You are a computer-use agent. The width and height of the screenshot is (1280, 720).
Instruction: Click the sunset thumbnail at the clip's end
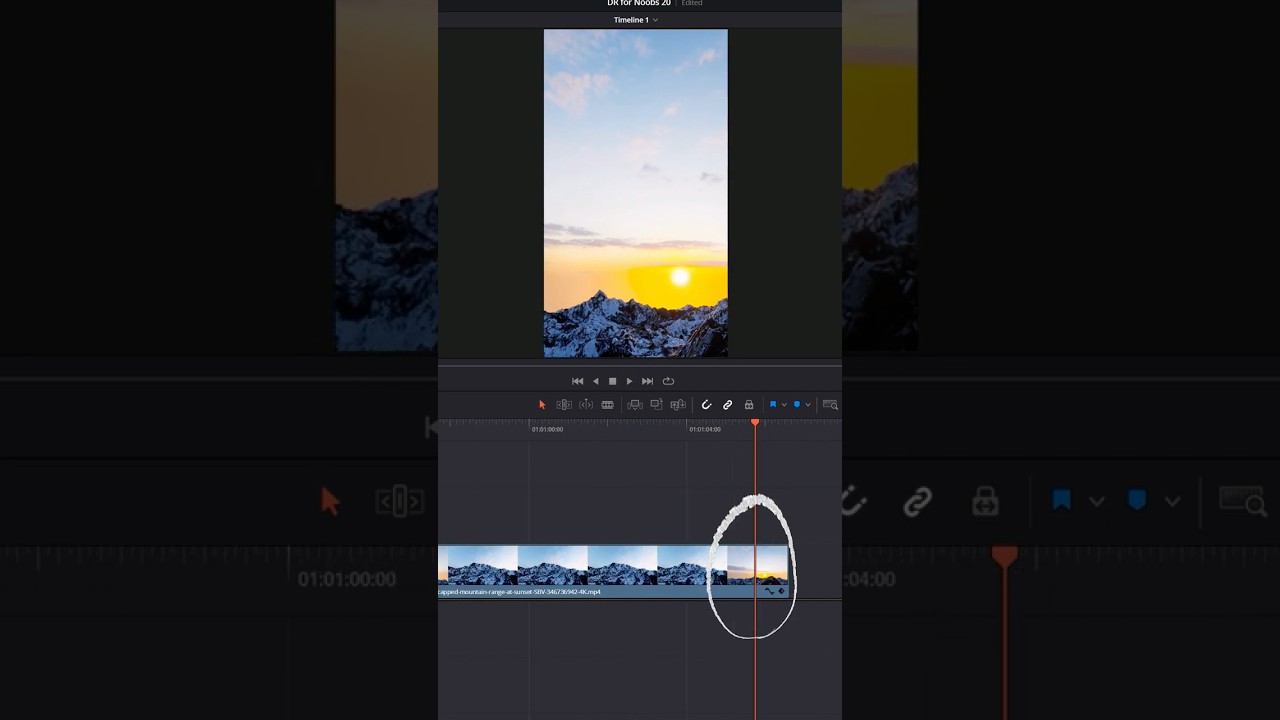pos(757,565)
